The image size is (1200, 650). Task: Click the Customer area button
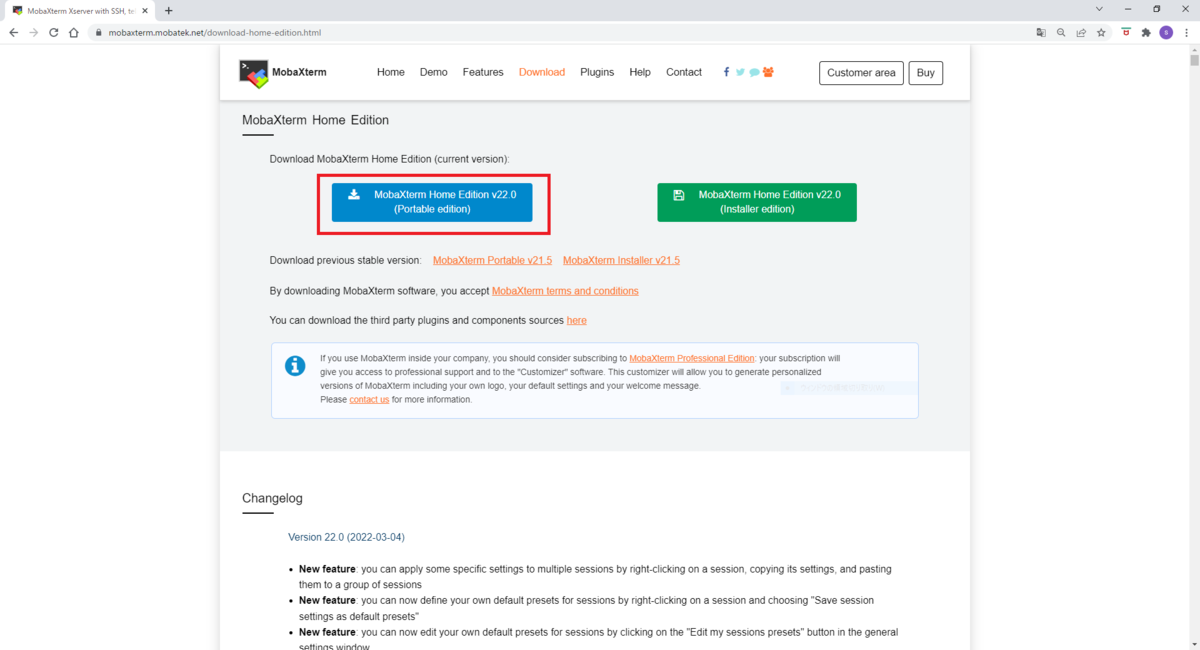point(861,73)
